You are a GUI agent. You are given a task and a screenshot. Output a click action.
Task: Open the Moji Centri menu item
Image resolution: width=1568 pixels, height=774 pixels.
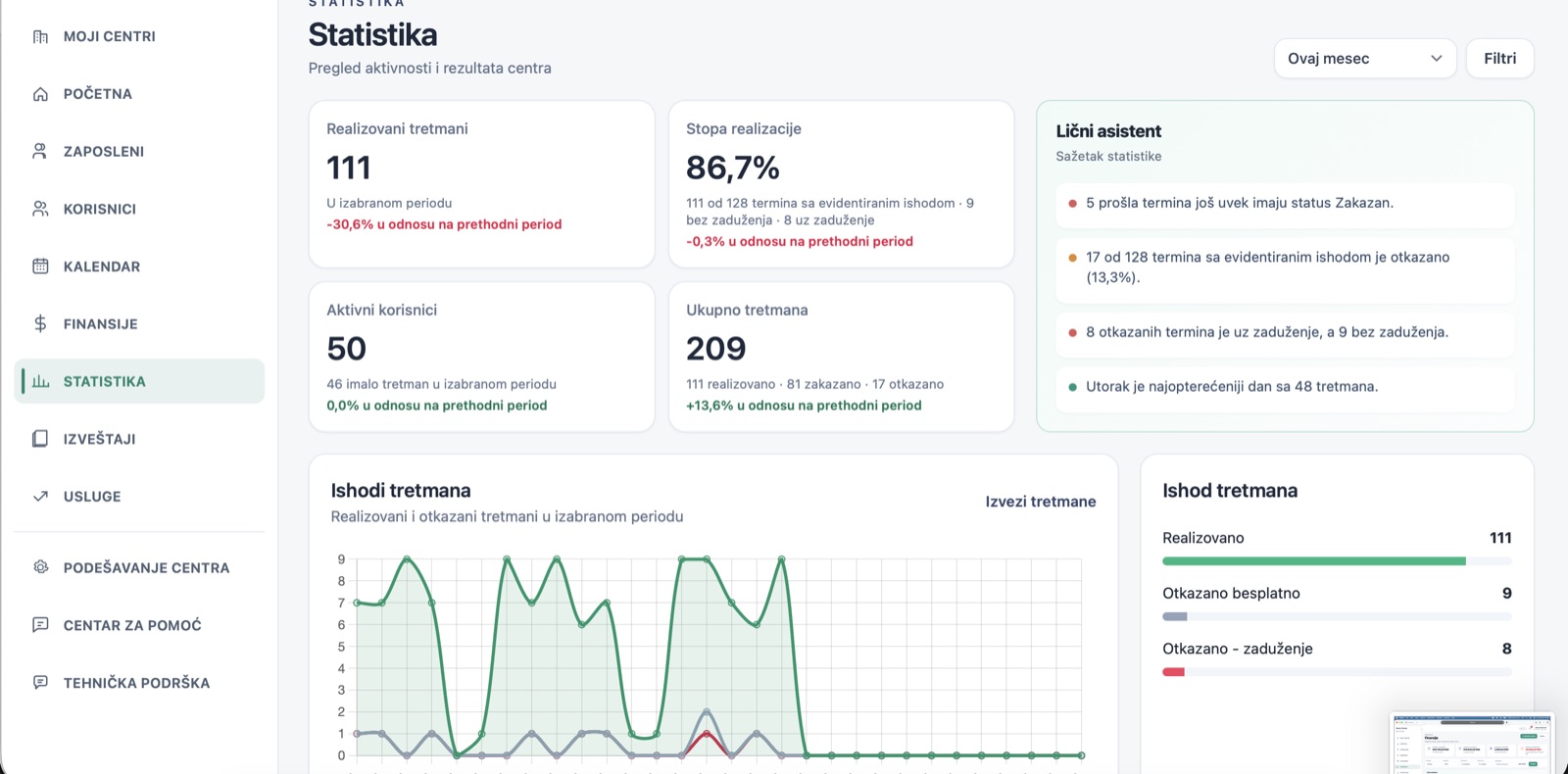pos(140,36)
